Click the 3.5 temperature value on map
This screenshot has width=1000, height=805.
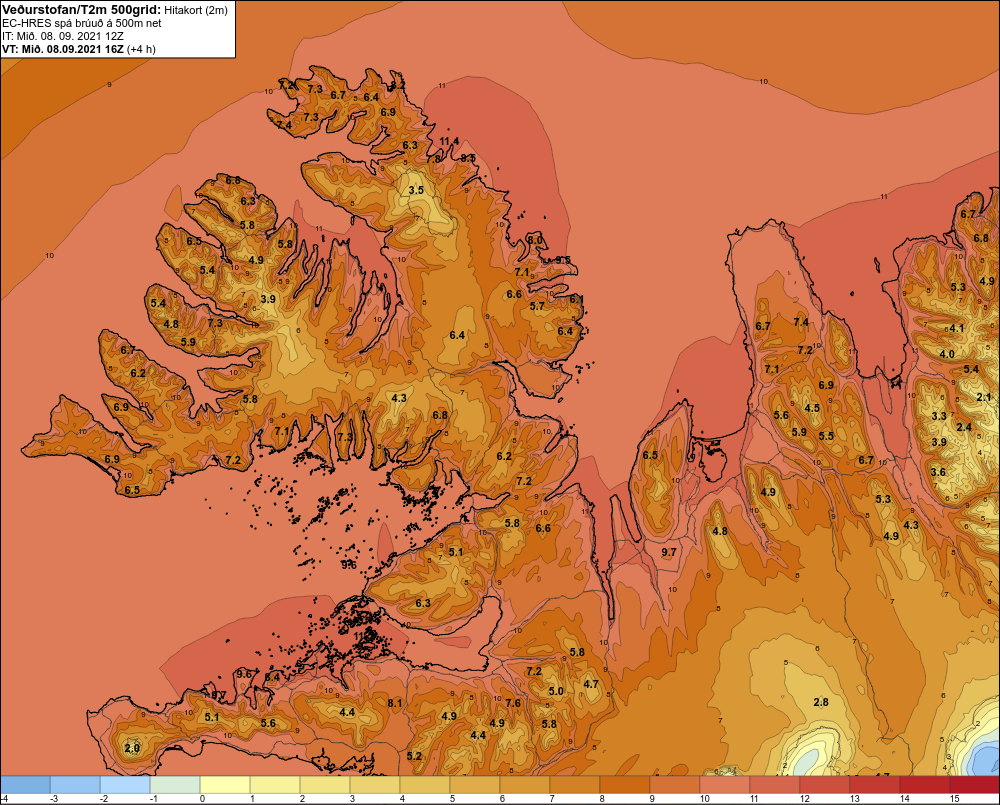[416, 190]
